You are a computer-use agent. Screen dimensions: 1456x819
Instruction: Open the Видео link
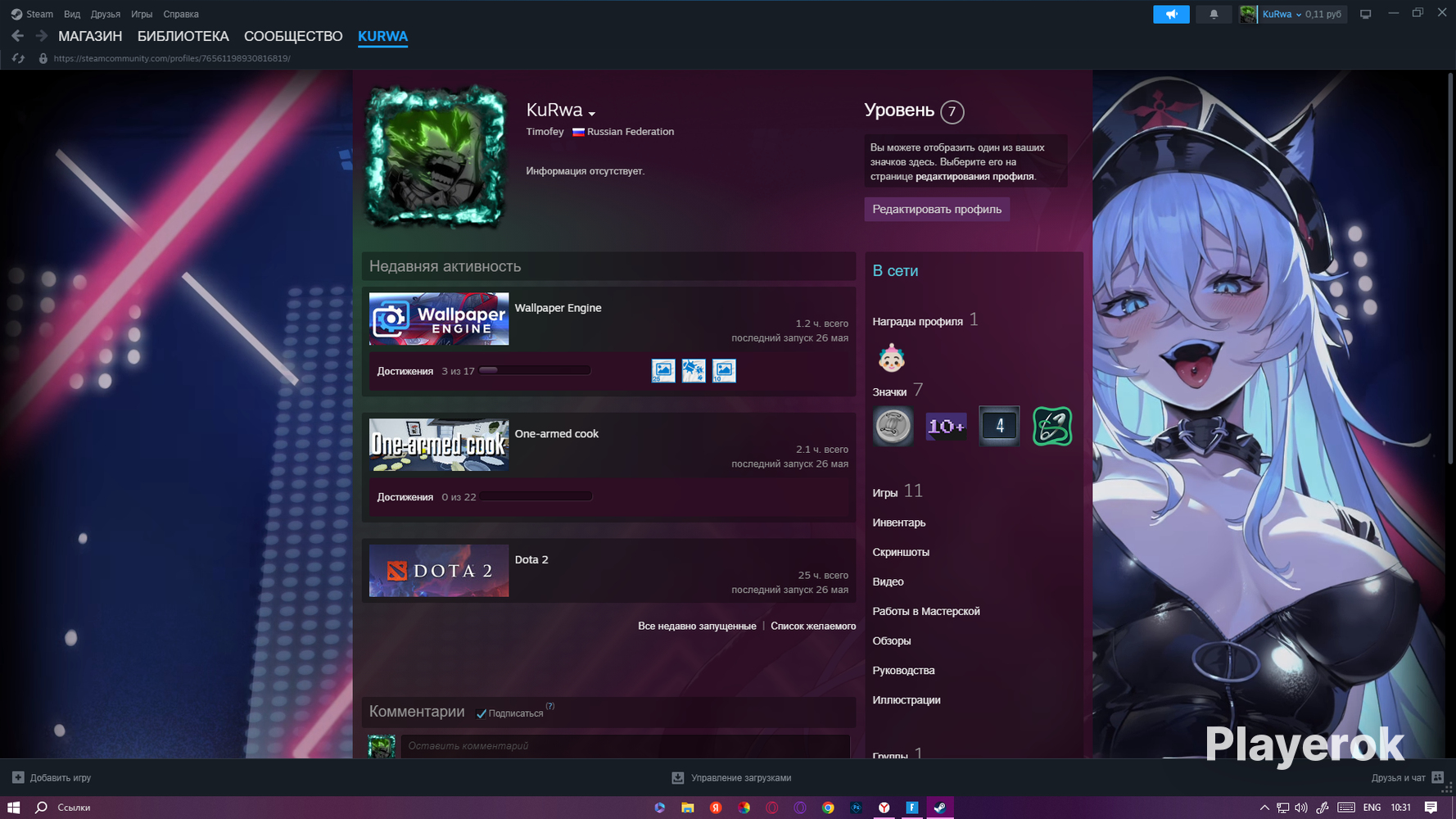pyautogui.click(x=888, y=581)
